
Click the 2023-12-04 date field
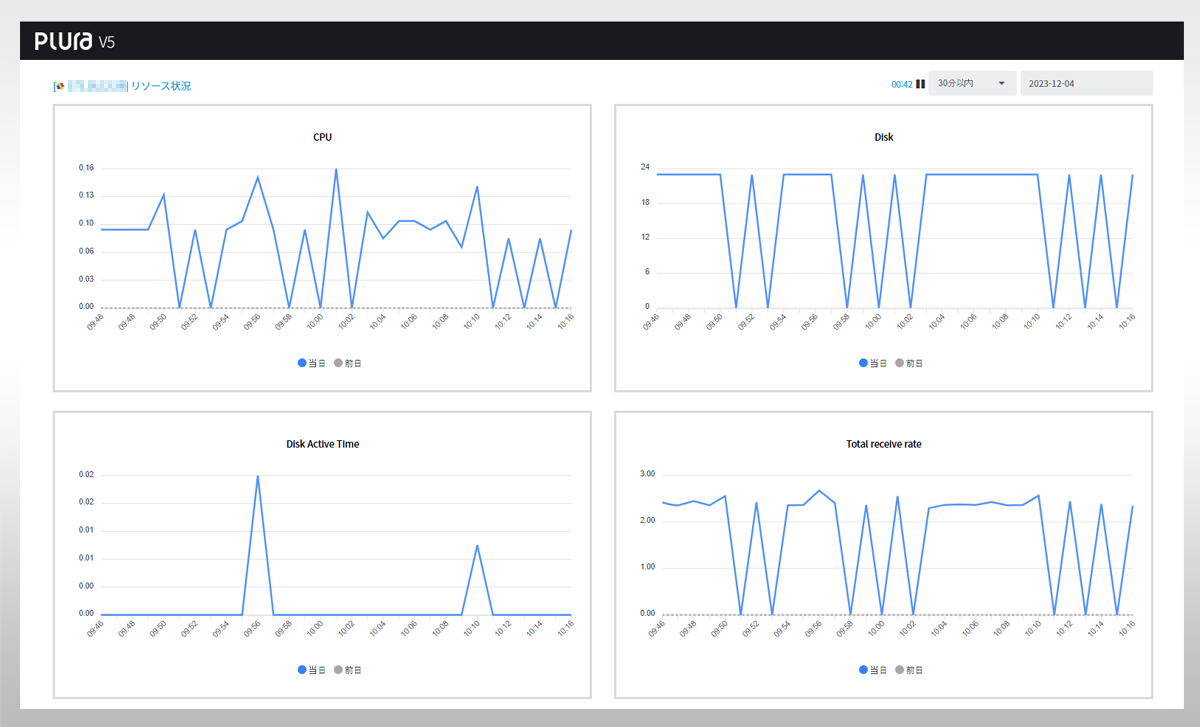[1085, 84]
